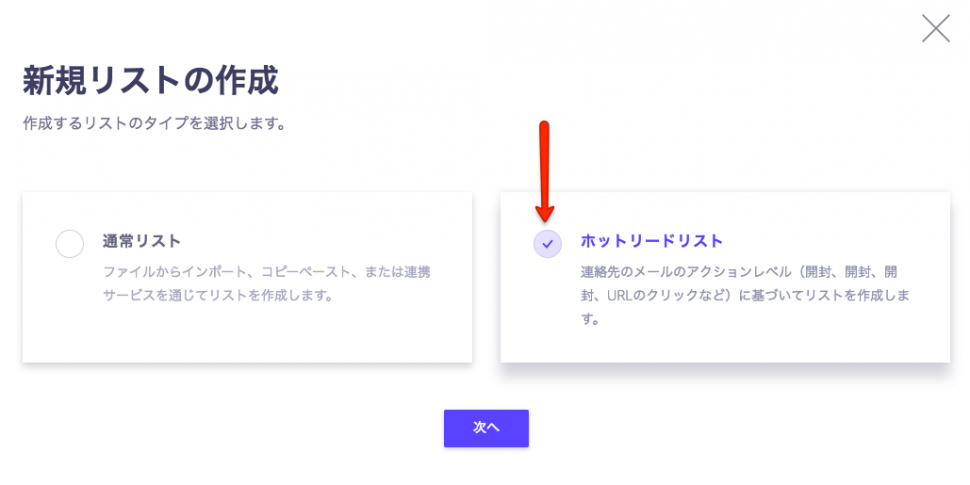Click the 通常リスト card title

(x=141, y=241)
